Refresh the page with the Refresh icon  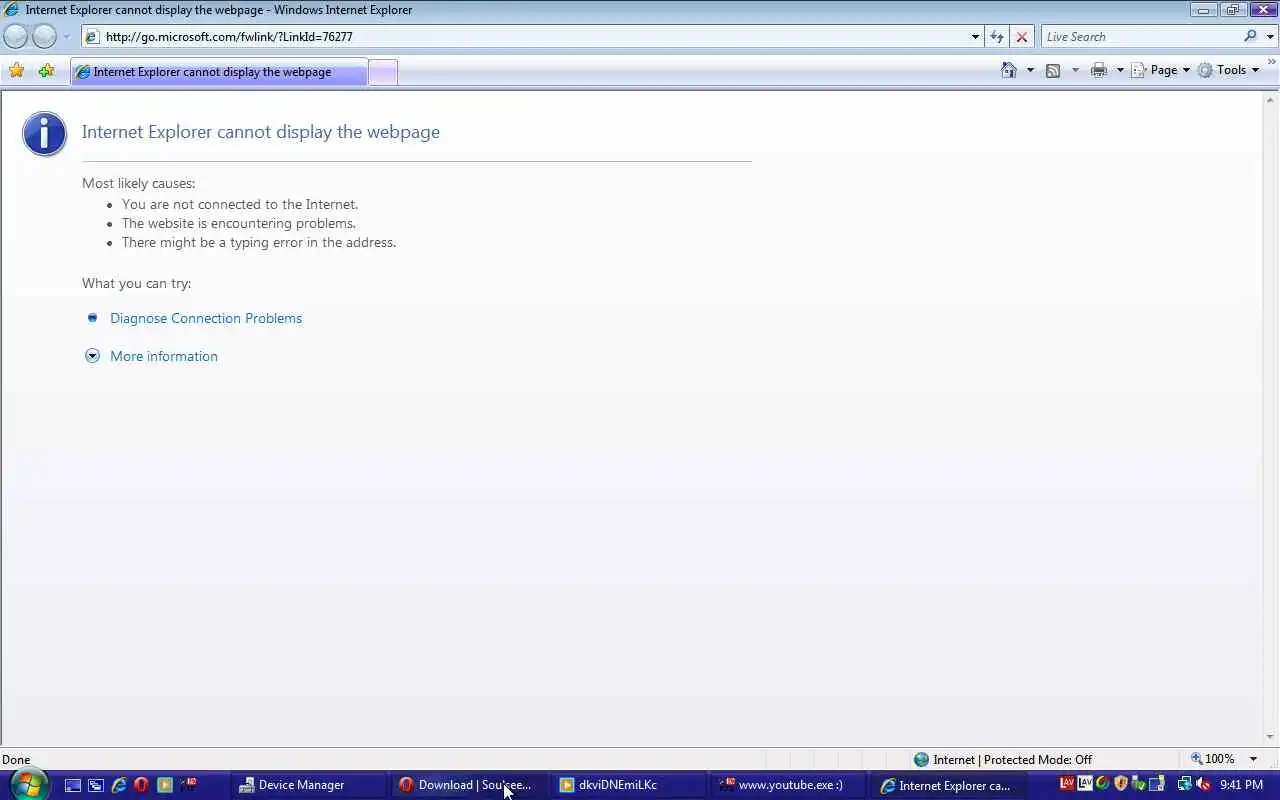click(x=997, y=37)
